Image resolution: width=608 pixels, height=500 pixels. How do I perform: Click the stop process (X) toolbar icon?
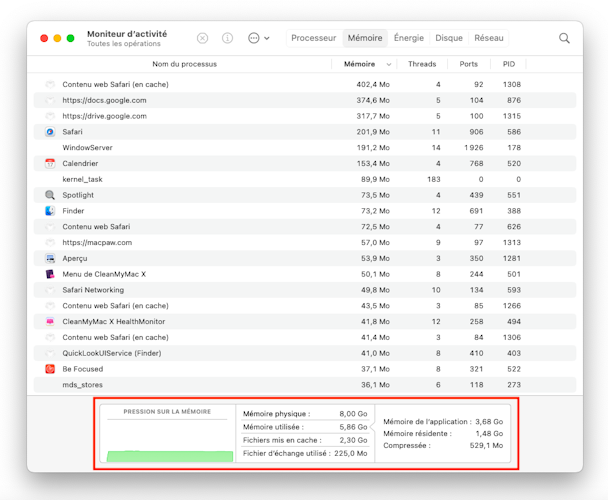(x=202, y=38)
